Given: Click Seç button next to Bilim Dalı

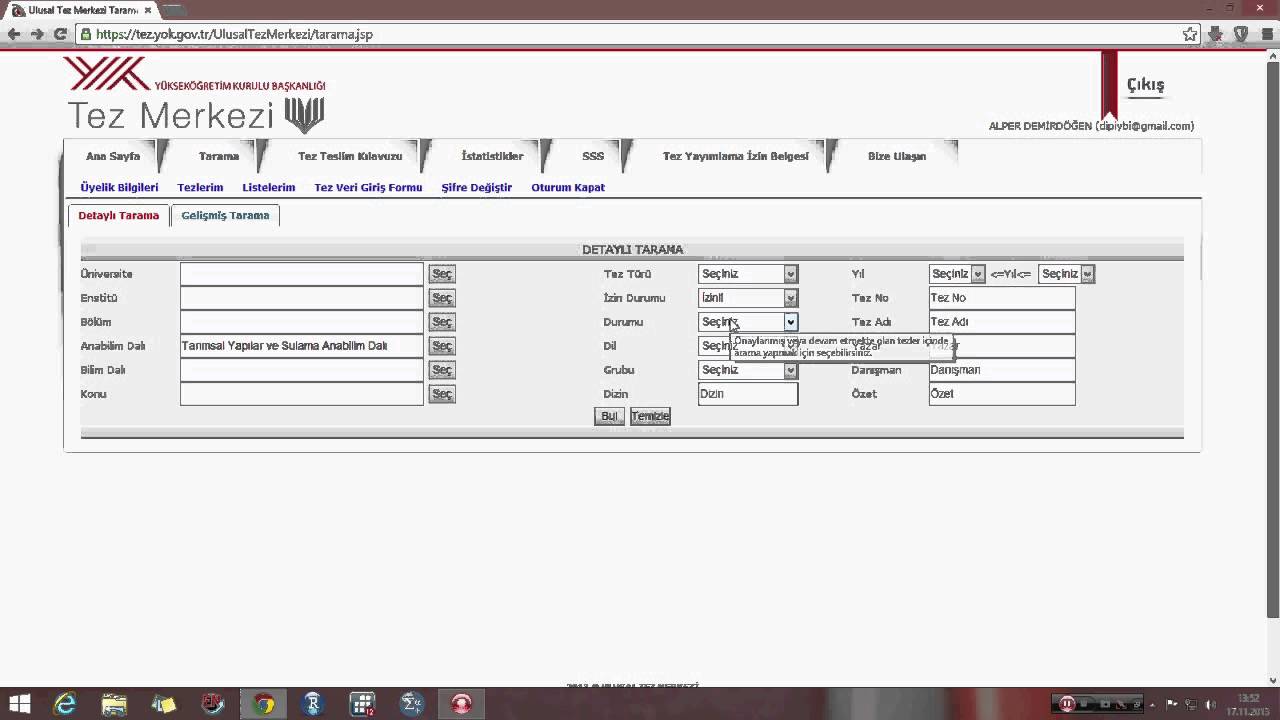Looking at the screenshot, I should click(x=442, y=370).
